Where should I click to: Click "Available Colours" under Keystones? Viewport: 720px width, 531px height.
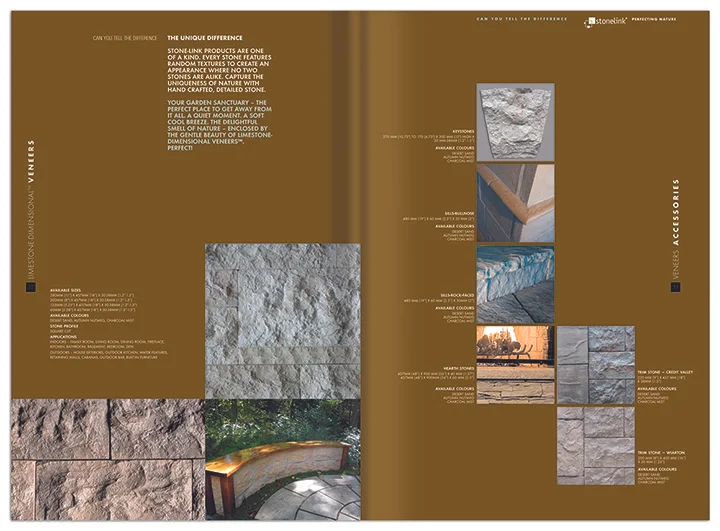(455, 148)
